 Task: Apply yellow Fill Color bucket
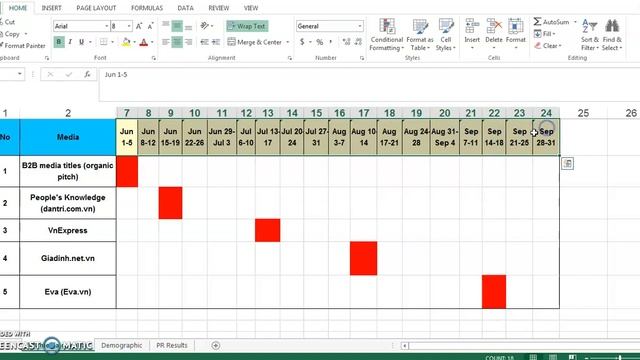[x=126, y=42]
